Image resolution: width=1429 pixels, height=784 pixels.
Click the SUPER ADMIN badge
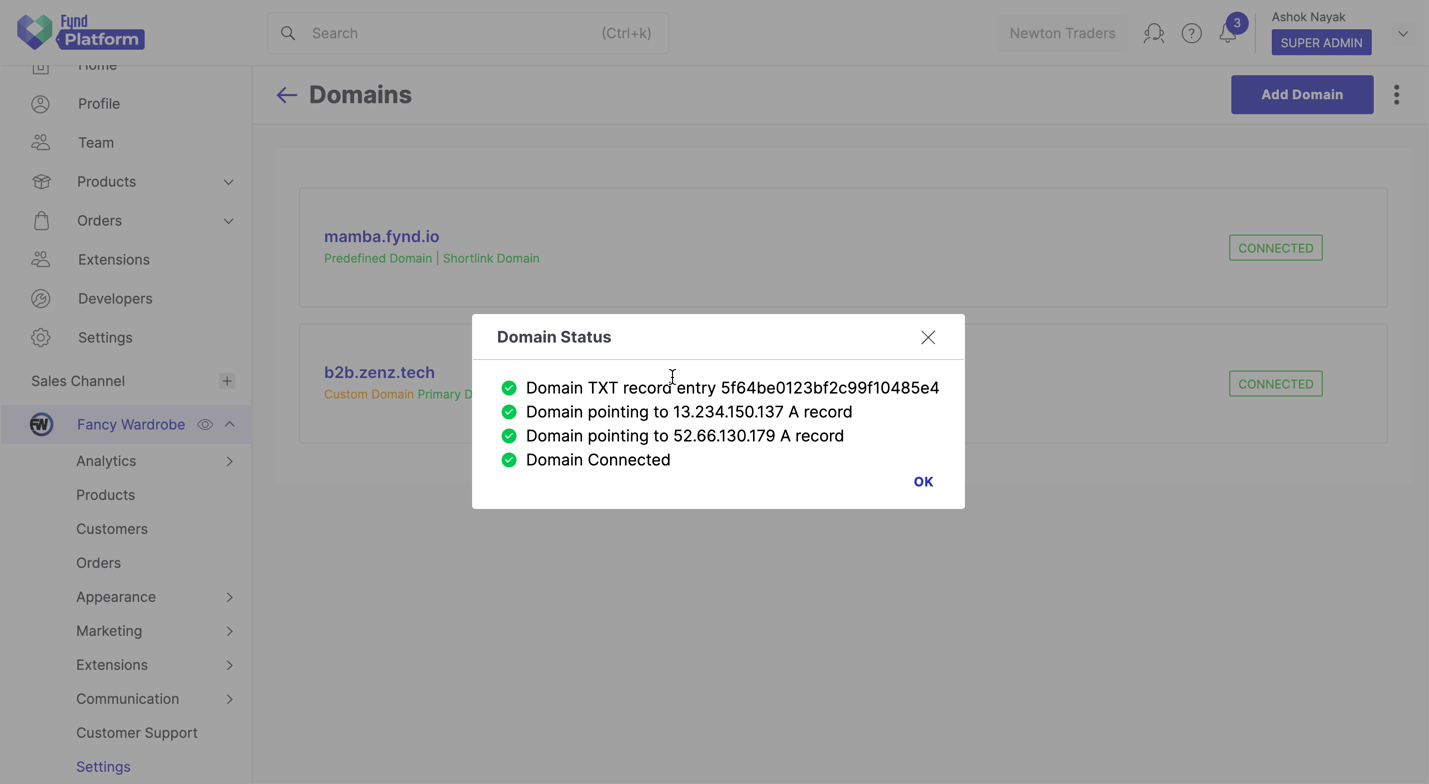(x=1321, y=43)
